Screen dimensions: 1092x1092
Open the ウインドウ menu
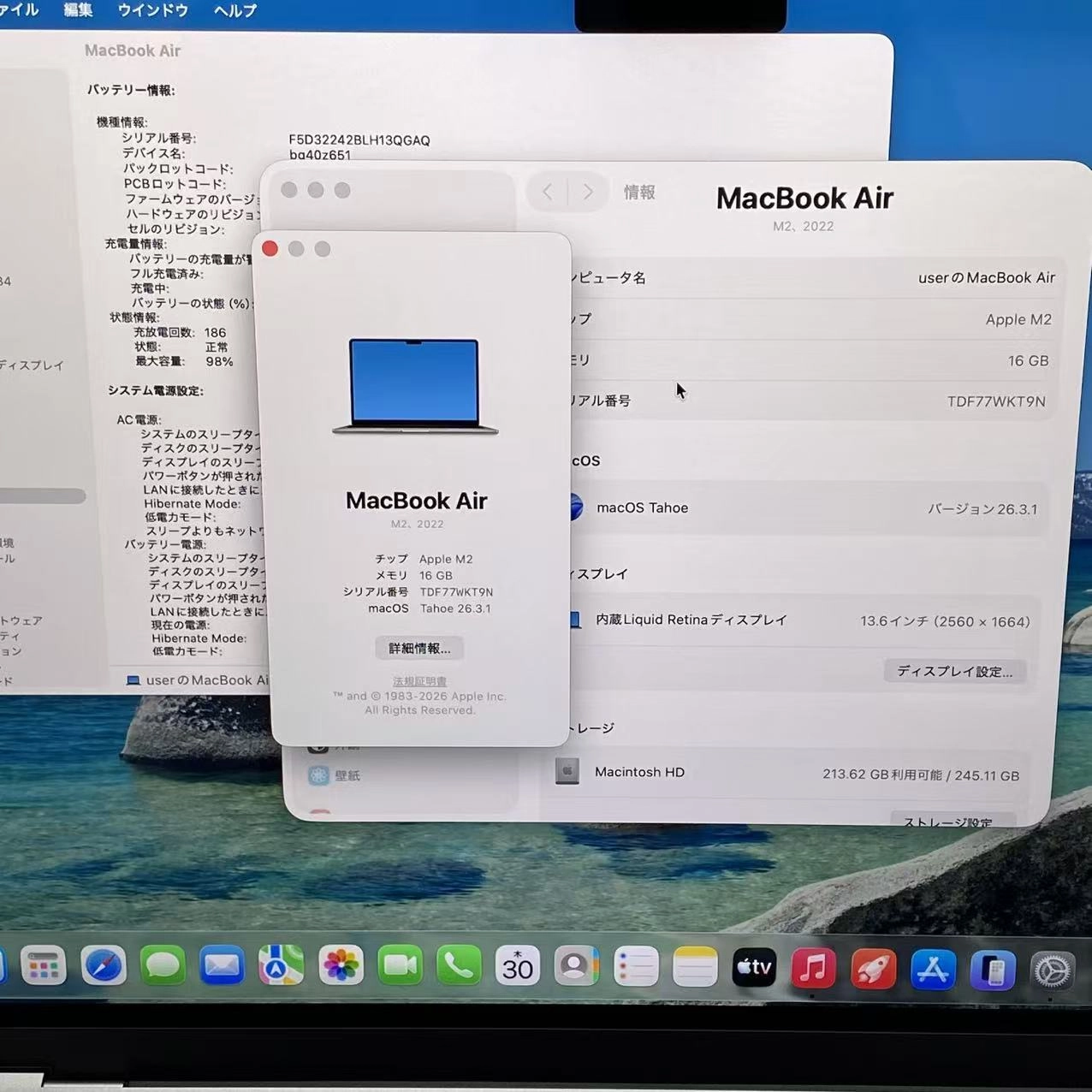152,10
